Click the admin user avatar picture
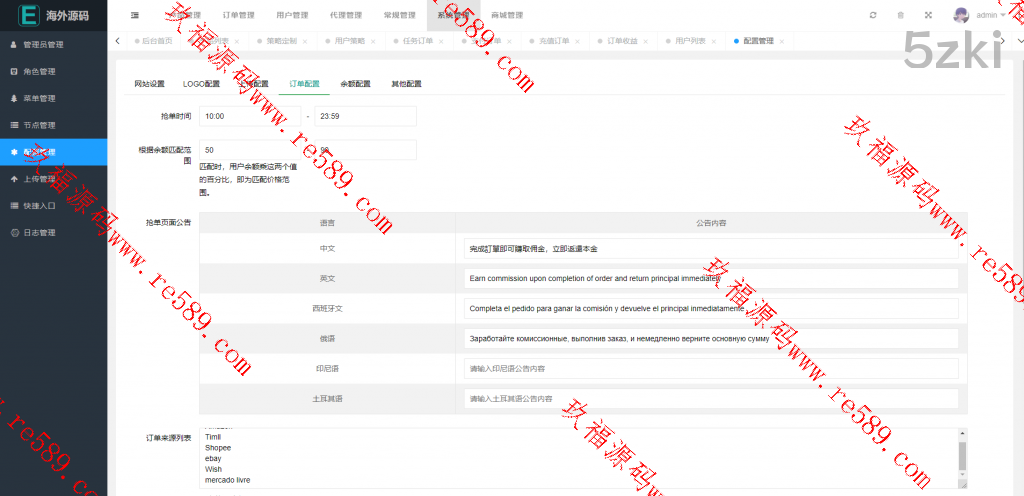This screenshot has width=1024, height=496. pyautogui.click(x=961, y=15)
